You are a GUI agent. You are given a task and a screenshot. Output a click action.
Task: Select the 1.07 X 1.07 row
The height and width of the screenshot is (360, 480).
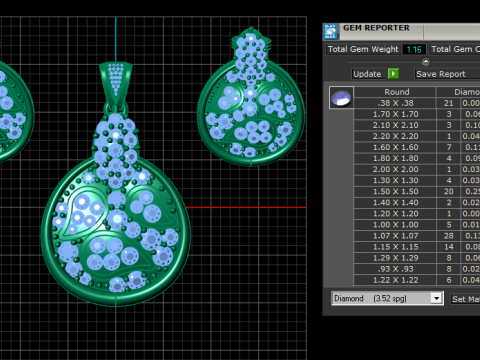pyautogui.click(x=417, y=236)
